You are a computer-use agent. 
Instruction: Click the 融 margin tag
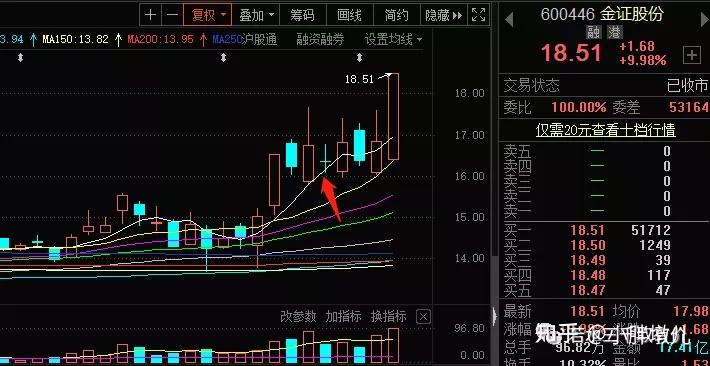(595, 32)
